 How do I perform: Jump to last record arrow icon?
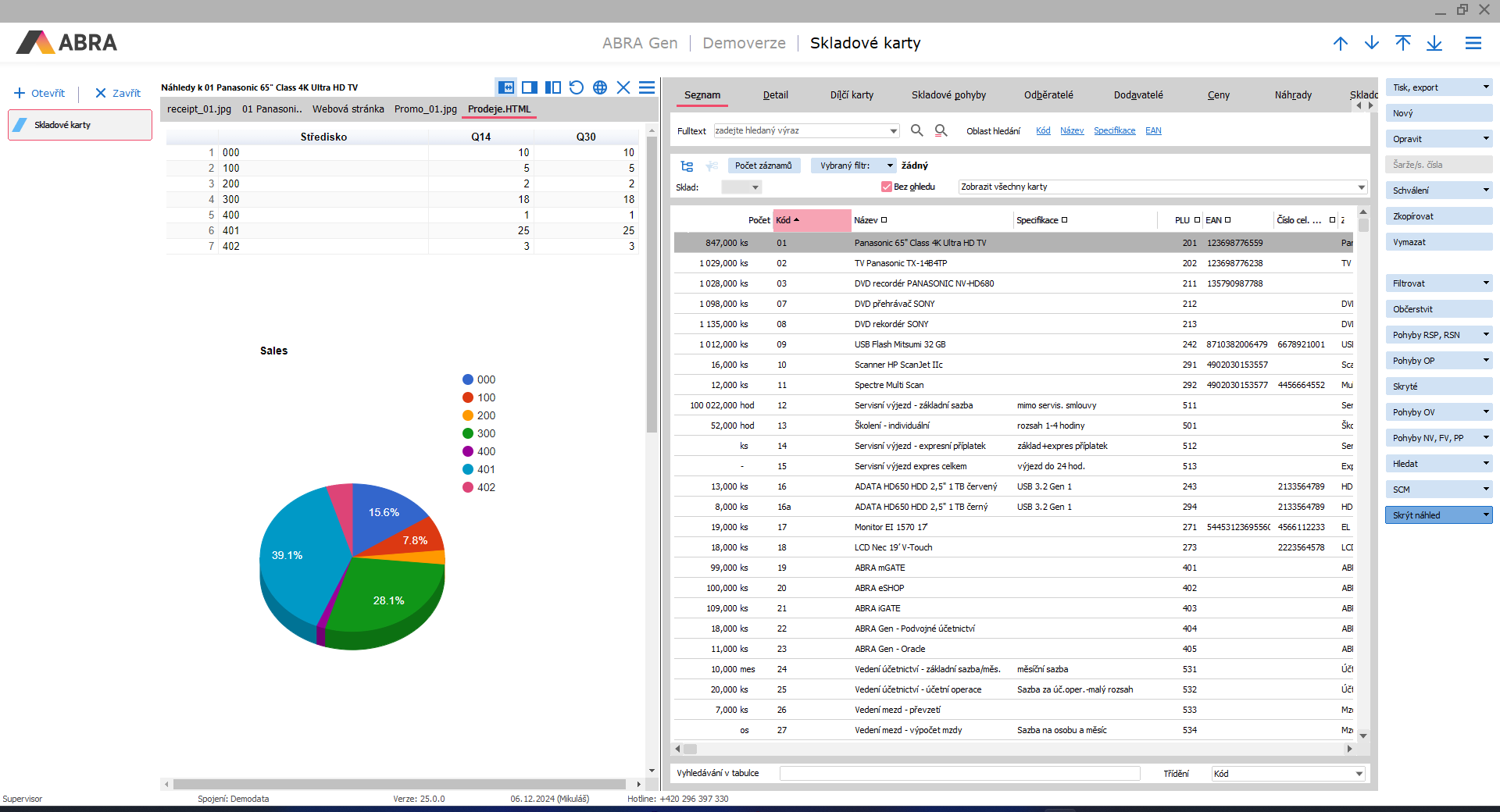pyautogui.click(x=1434, y=43)
